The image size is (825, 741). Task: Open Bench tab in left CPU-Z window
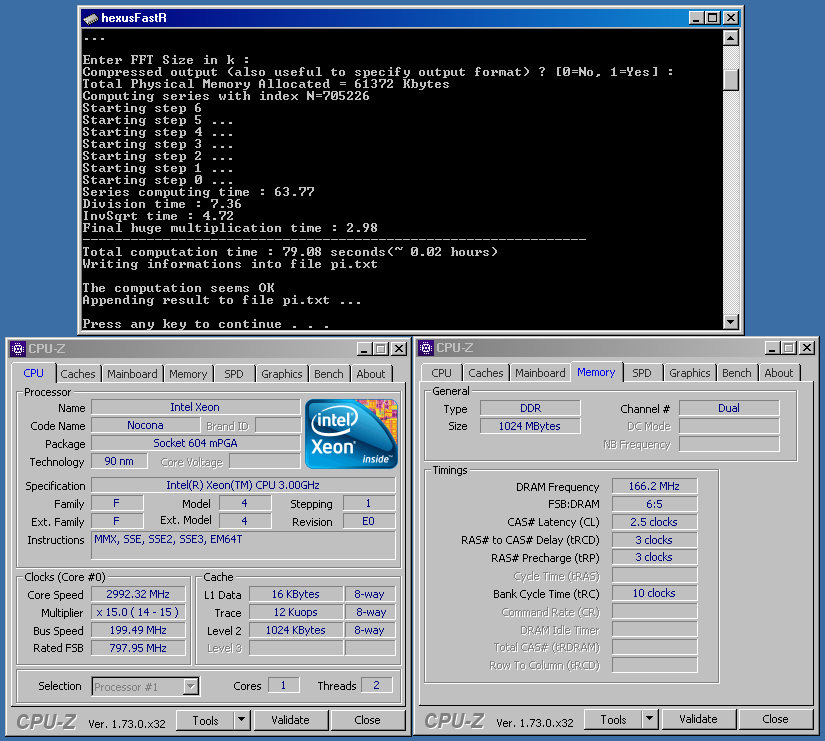pyautogui.click(x=329, y=374)
